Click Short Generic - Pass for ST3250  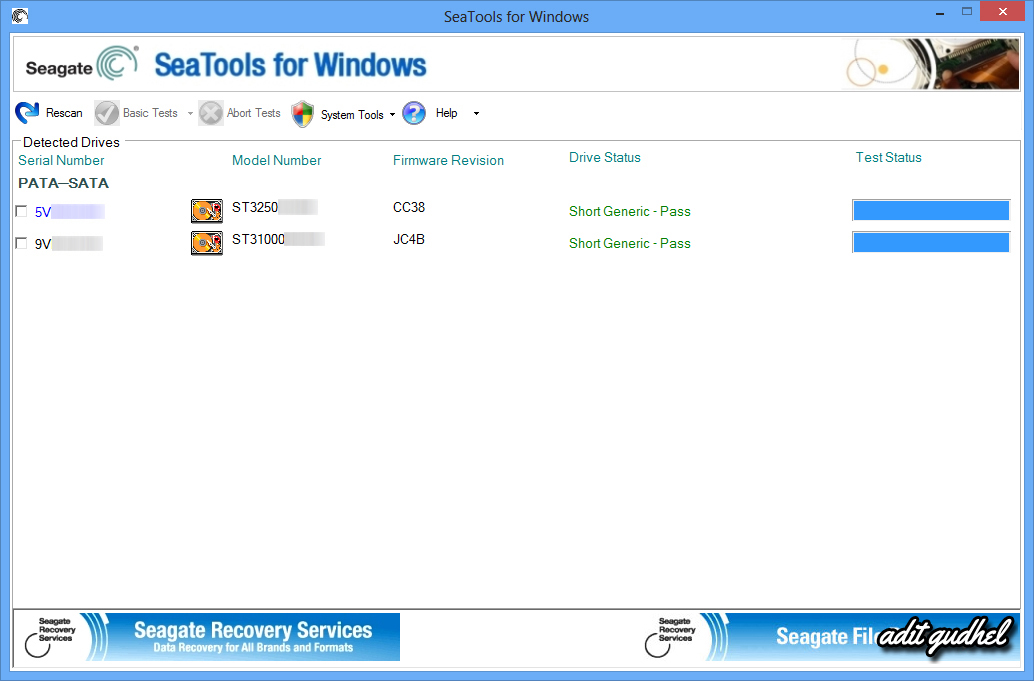[x=630, y=212]
